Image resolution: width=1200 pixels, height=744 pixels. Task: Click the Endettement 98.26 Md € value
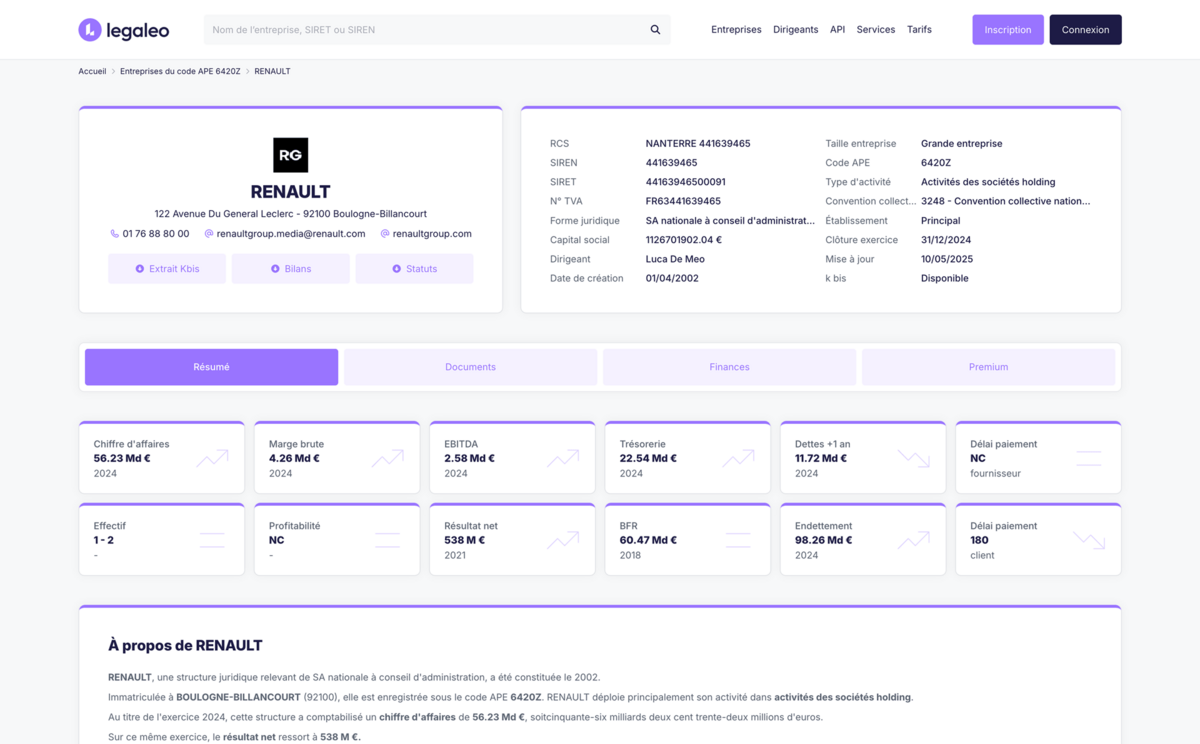[x=824, y=540]
